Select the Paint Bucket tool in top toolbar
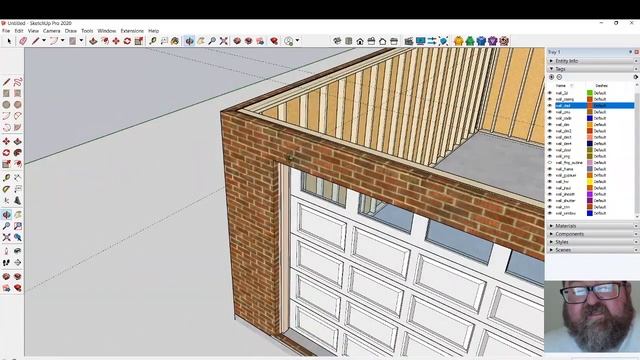 175,41
